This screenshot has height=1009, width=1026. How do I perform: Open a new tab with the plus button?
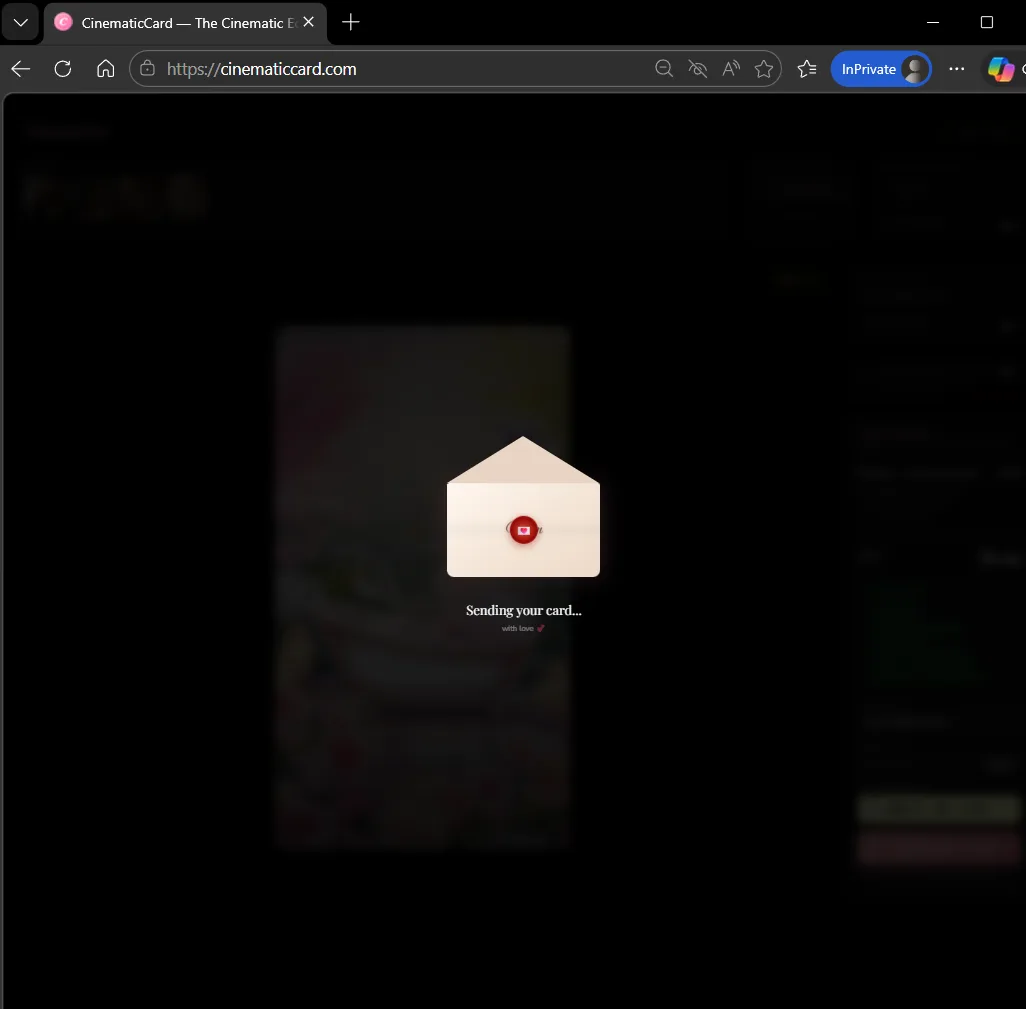tap(350, 22)
